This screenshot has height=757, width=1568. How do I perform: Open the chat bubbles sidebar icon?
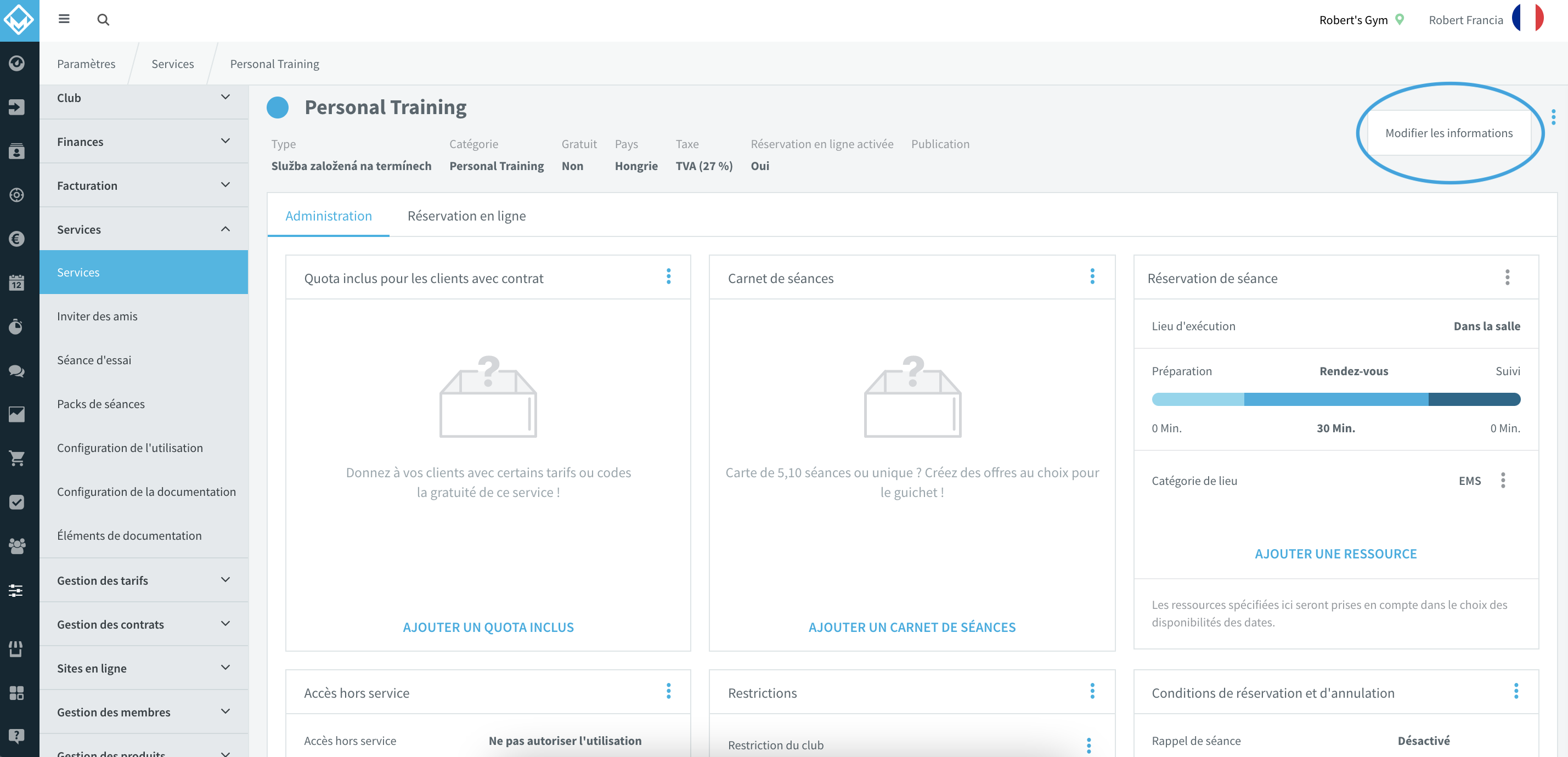(17, 371)
